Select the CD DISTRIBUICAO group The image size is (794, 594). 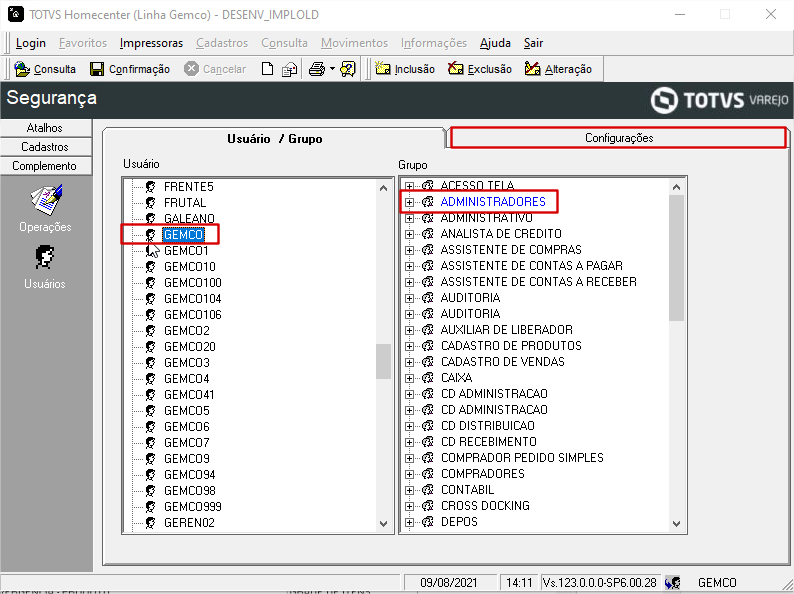point(488,426)
